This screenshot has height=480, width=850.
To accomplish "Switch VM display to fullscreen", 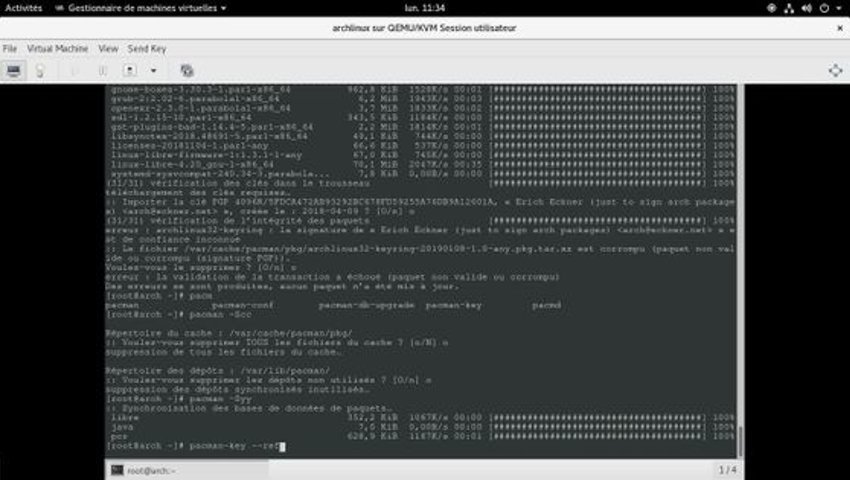I will (835, 71).
